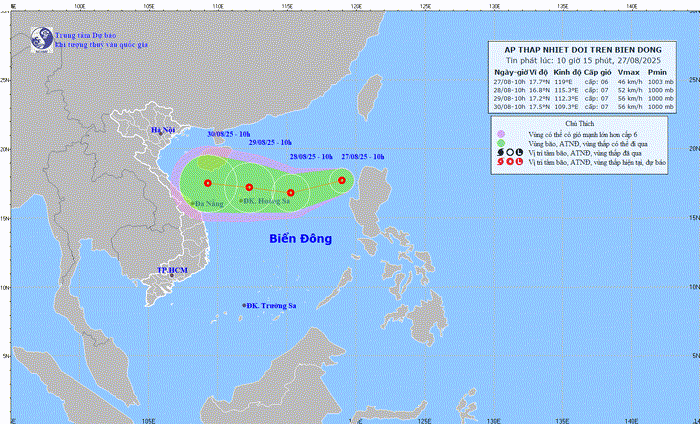The image size is (700, 424).
Task: Click the 30/08/25 - 10h time label
Action: click(229, 134)
